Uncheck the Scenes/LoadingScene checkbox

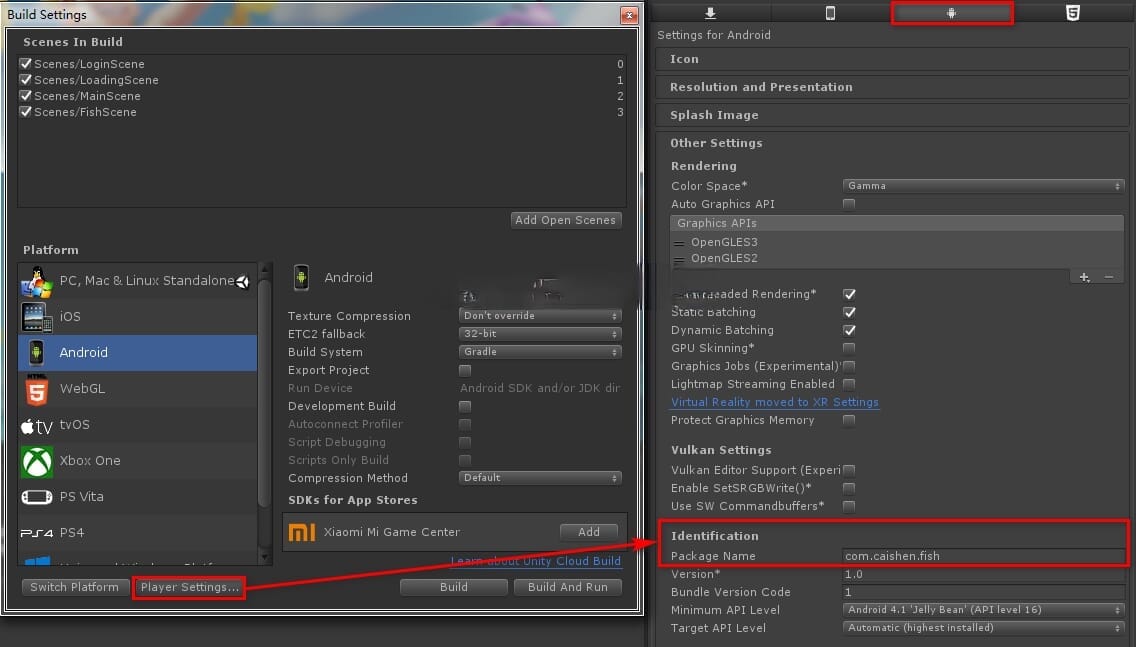pyautogui.click(x=25, y=80)
